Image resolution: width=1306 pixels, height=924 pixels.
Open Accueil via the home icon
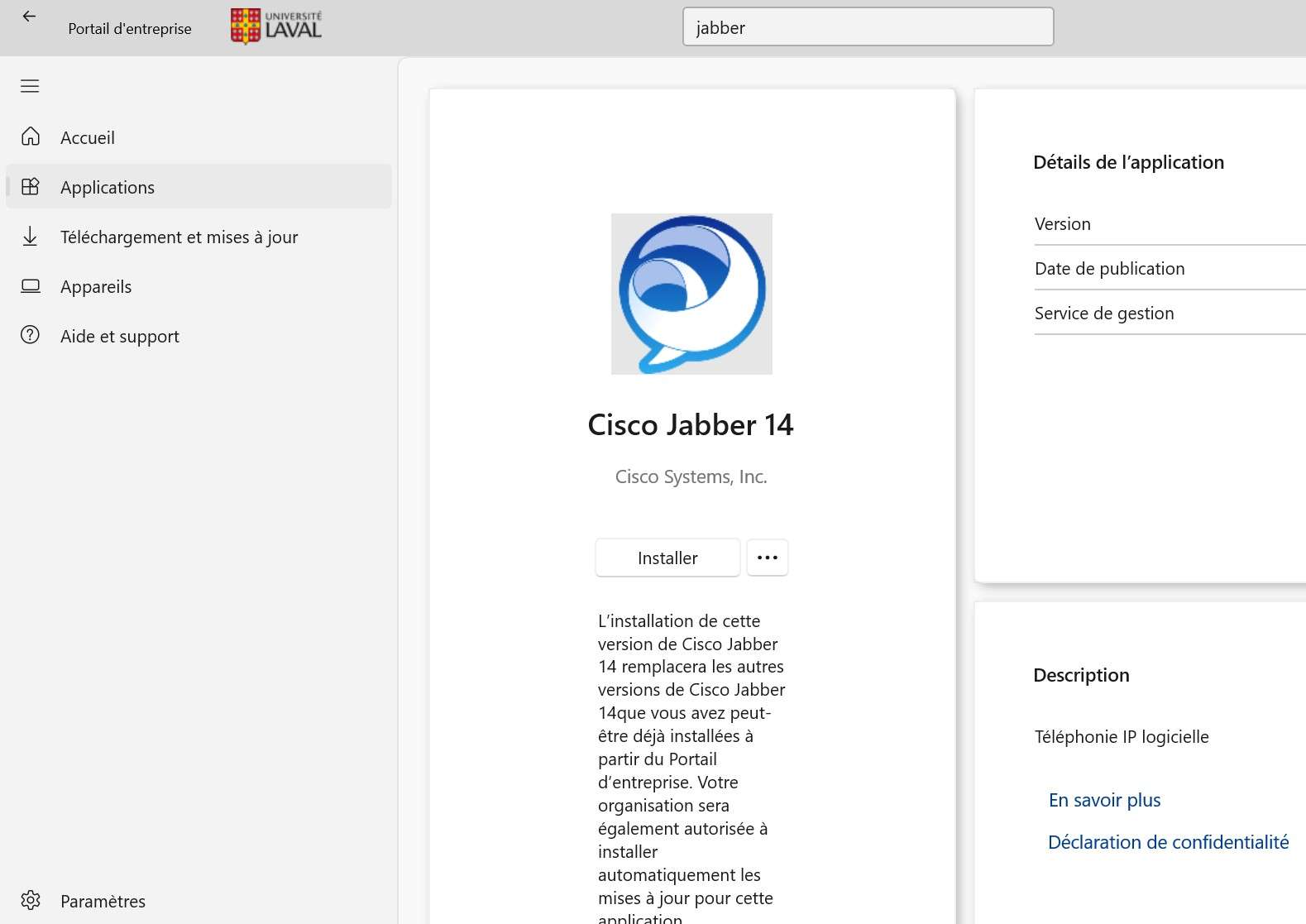pyautogui.click(x=31, y=136)
